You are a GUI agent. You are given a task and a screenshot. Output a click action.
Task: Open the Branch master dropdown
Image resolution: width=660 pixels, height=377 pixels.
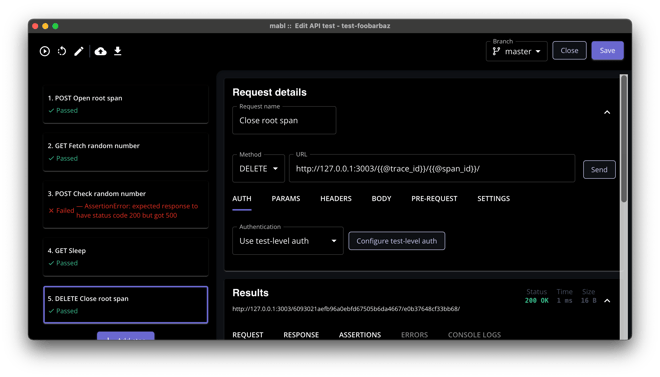point(516,51)
